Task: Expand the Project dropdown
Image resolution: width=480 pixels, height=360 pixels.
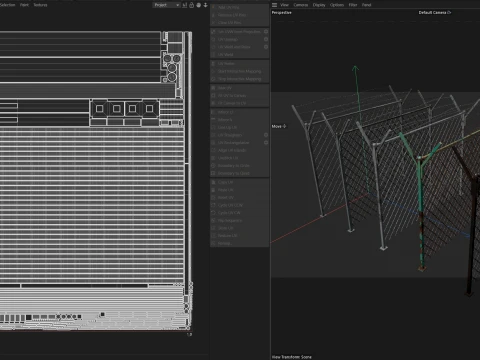Action: pos(166,5)
